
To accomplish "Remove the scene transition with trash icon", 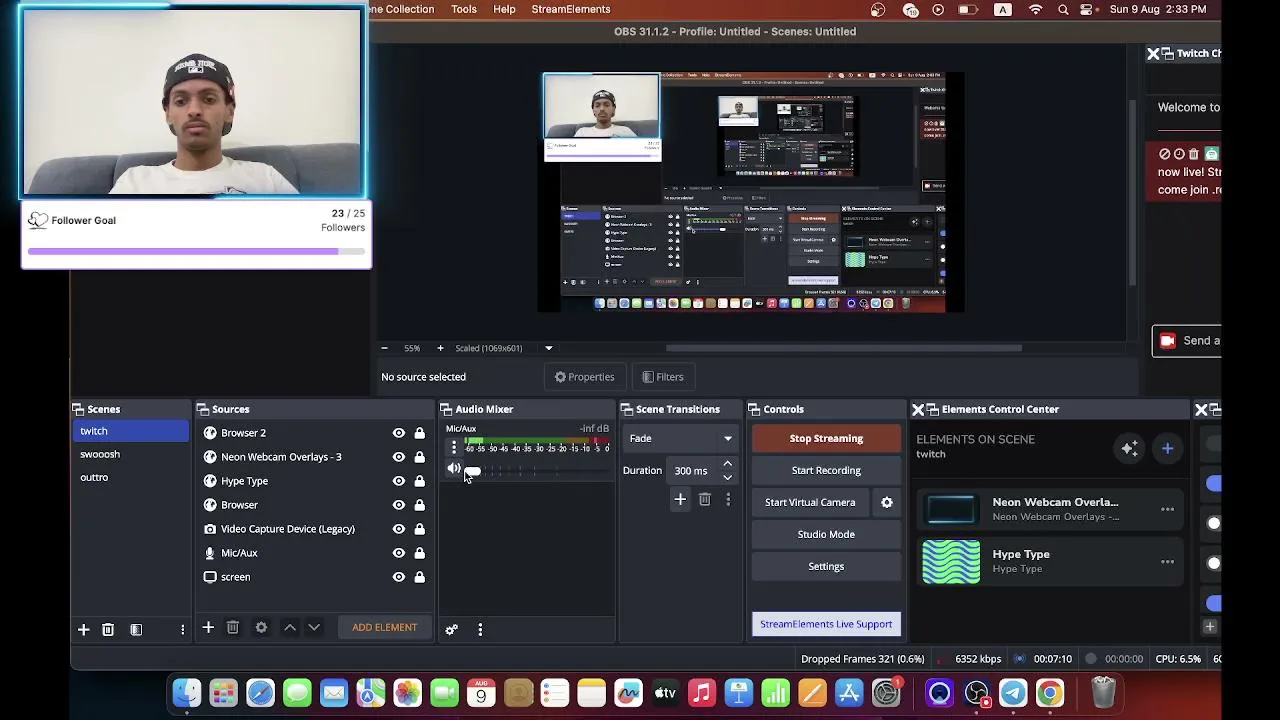I will tap(705, 499).
